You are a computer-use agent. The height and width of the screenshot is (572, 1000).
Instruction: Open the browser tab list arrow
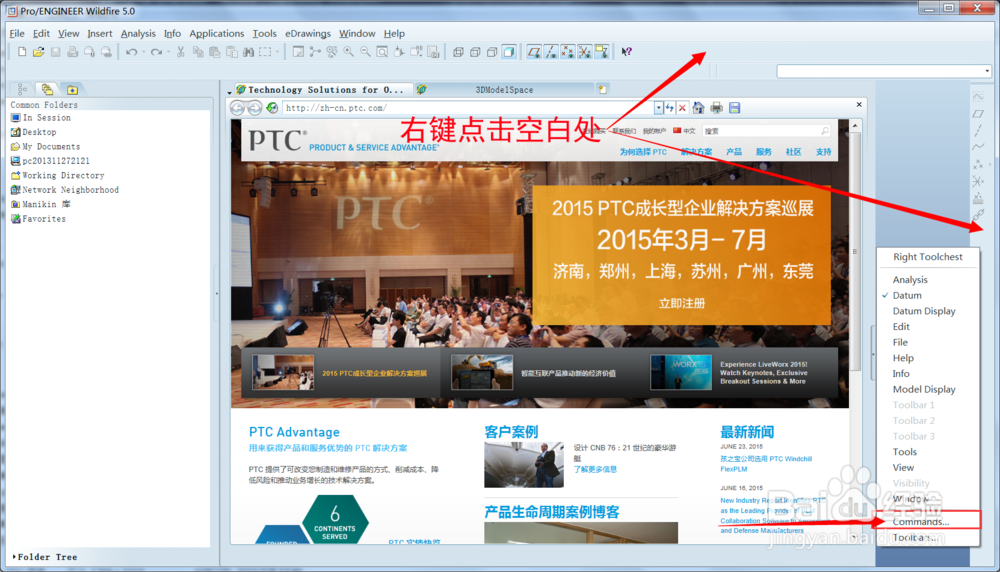coord(229,92)
